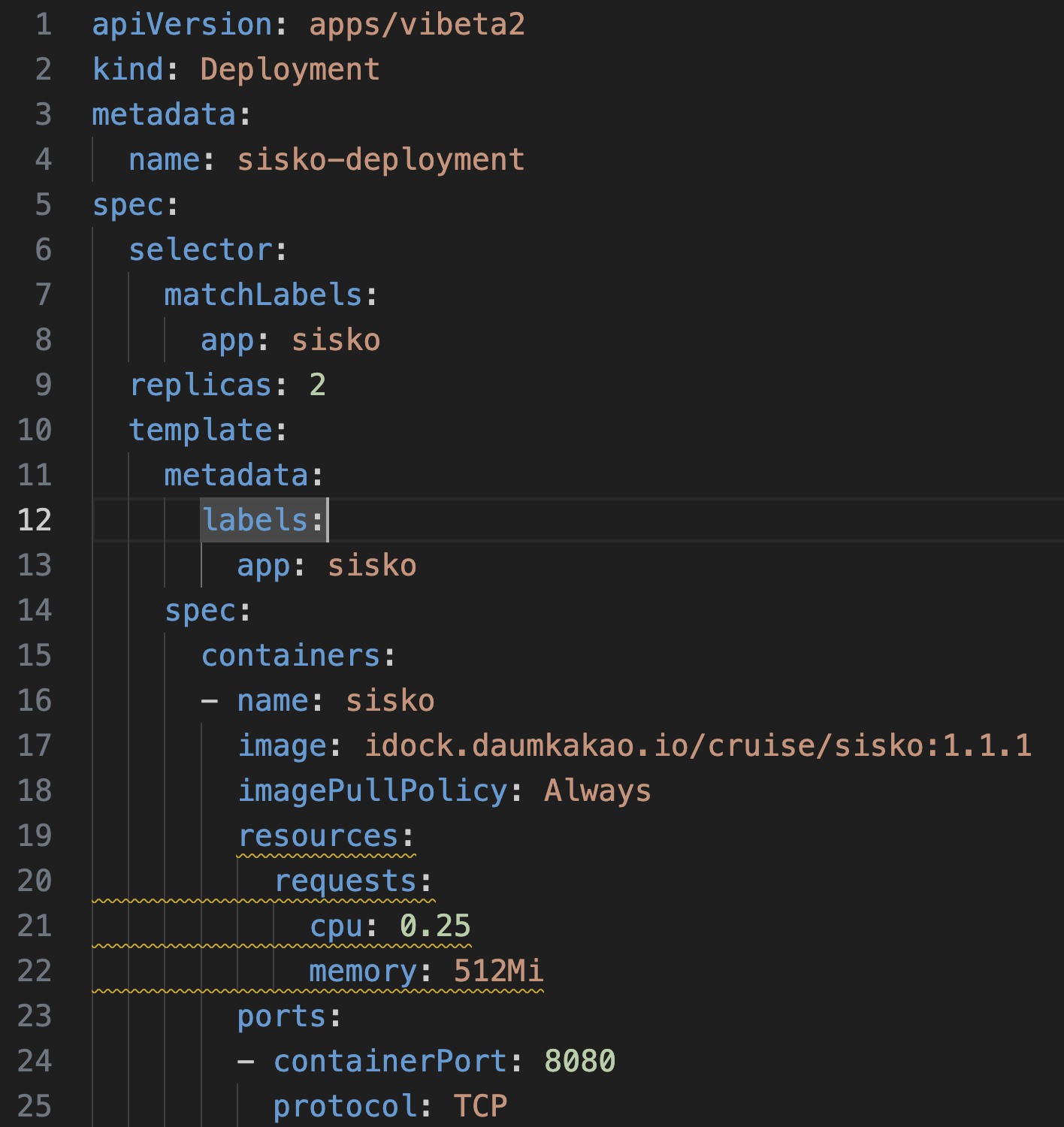Click the replicas value '2'
1064x1127 pixels.
point(317,385)
